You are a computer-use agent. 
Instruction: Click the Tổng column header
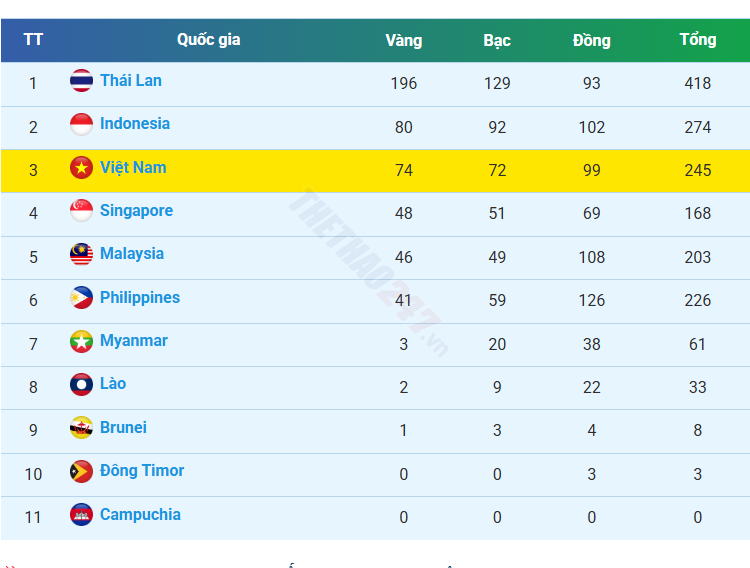pos(697,40)
